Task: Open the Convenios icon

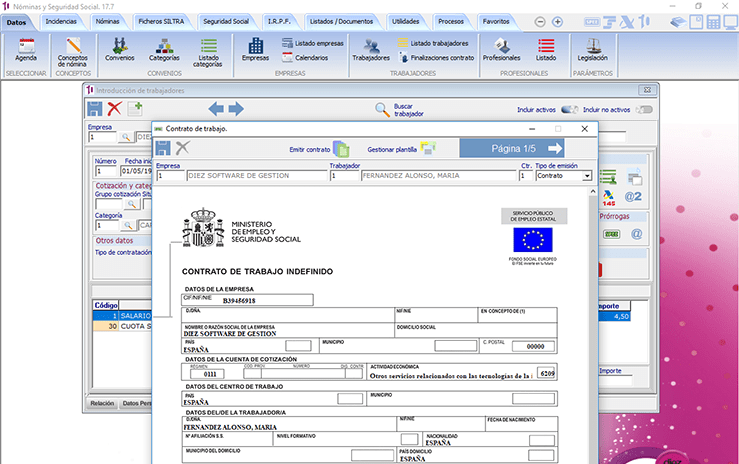Action: pyautogui.click(x=120, y=46)
